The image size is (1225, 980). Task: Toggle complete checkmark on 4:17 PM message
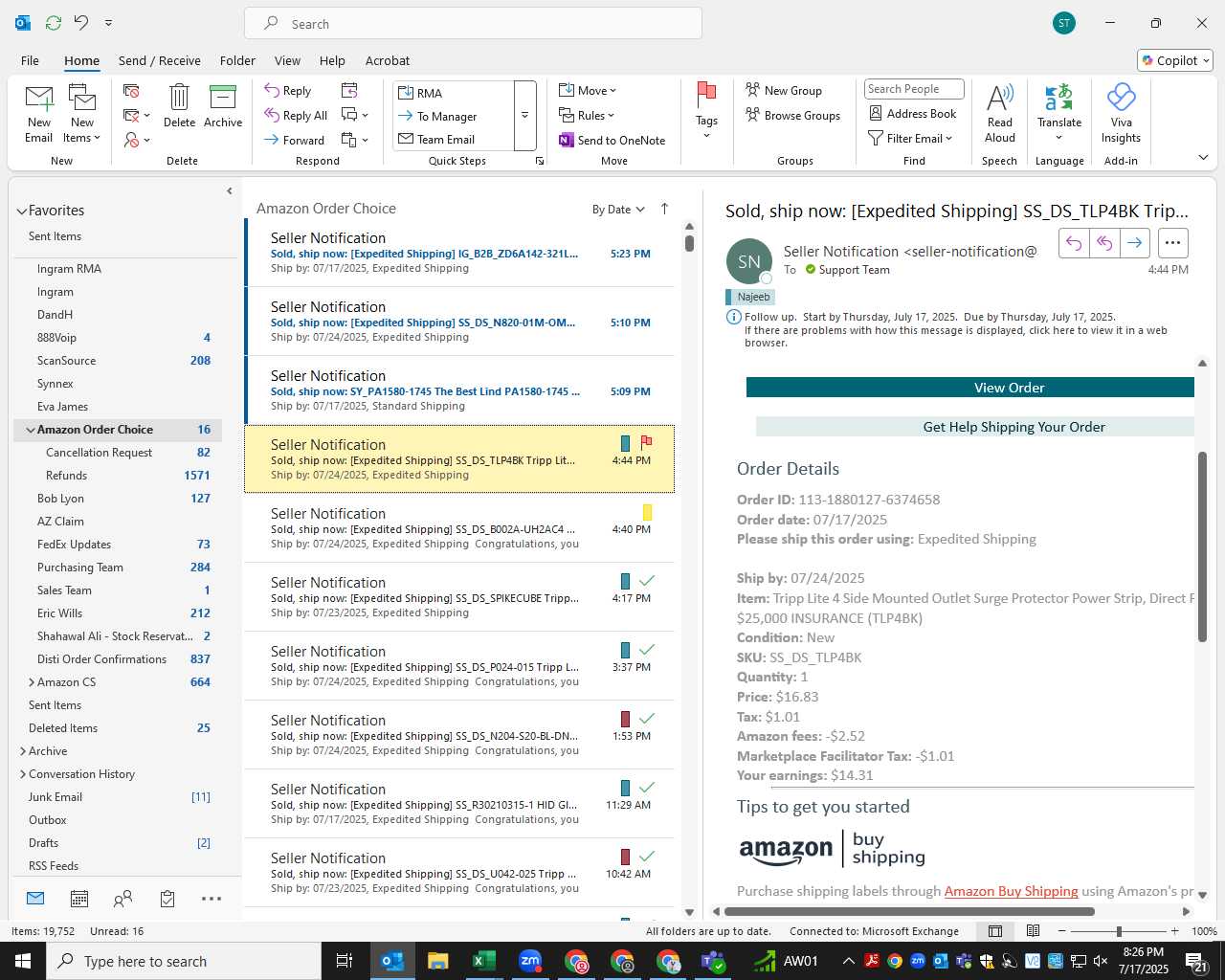tap(647, 580)
